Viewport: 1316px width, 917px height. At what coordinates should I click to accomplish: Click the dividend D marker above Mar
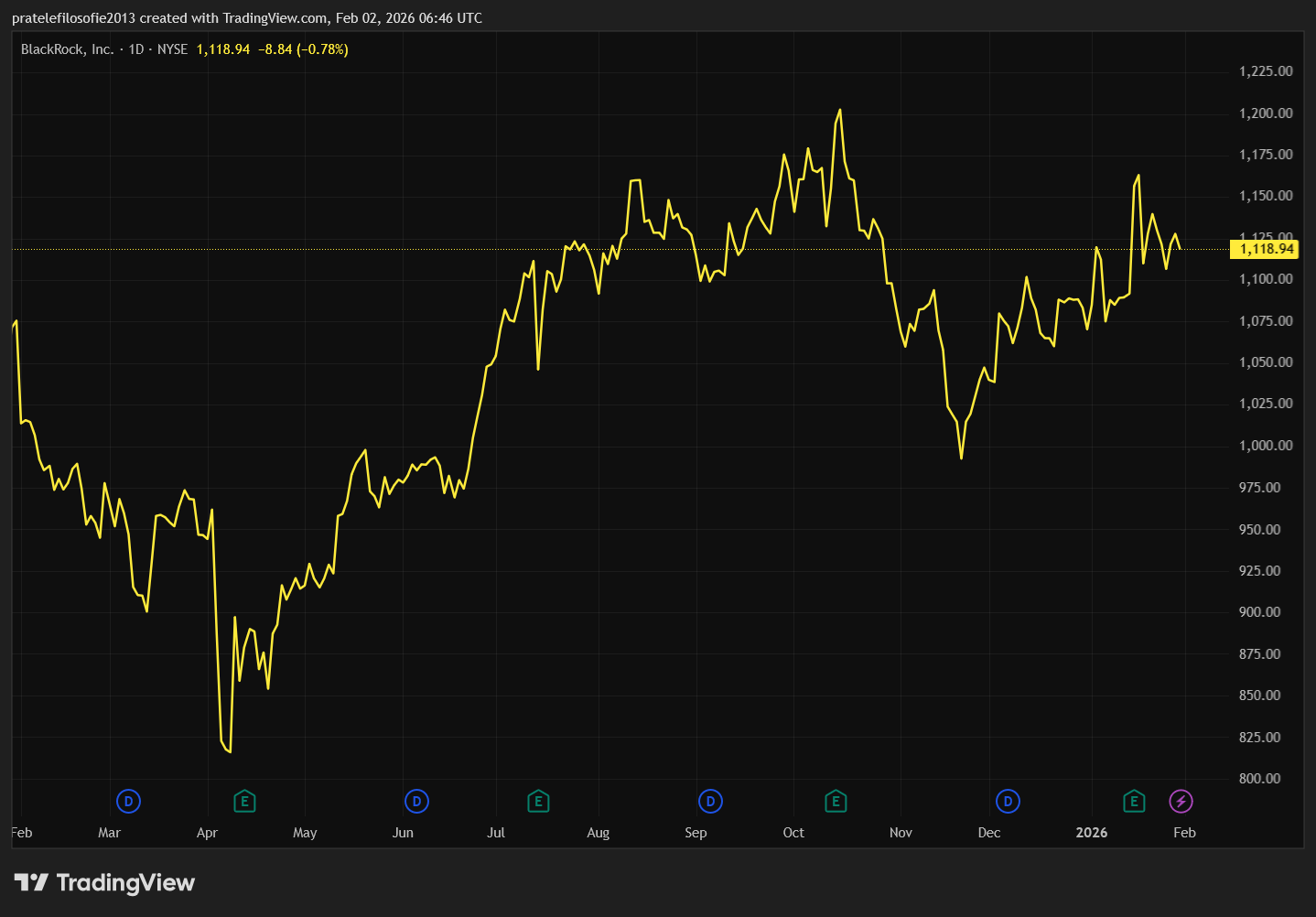click(128, 802)
